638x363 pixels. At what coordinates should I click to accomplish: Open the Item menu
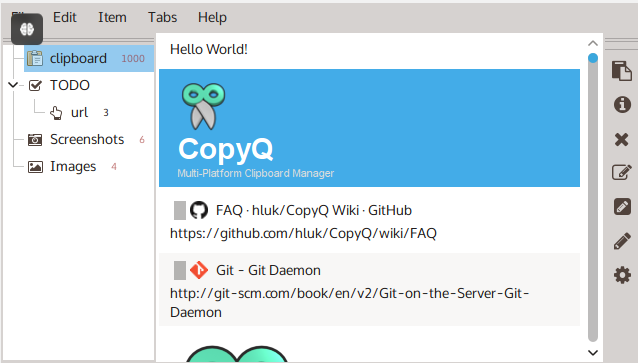[112, 17]
